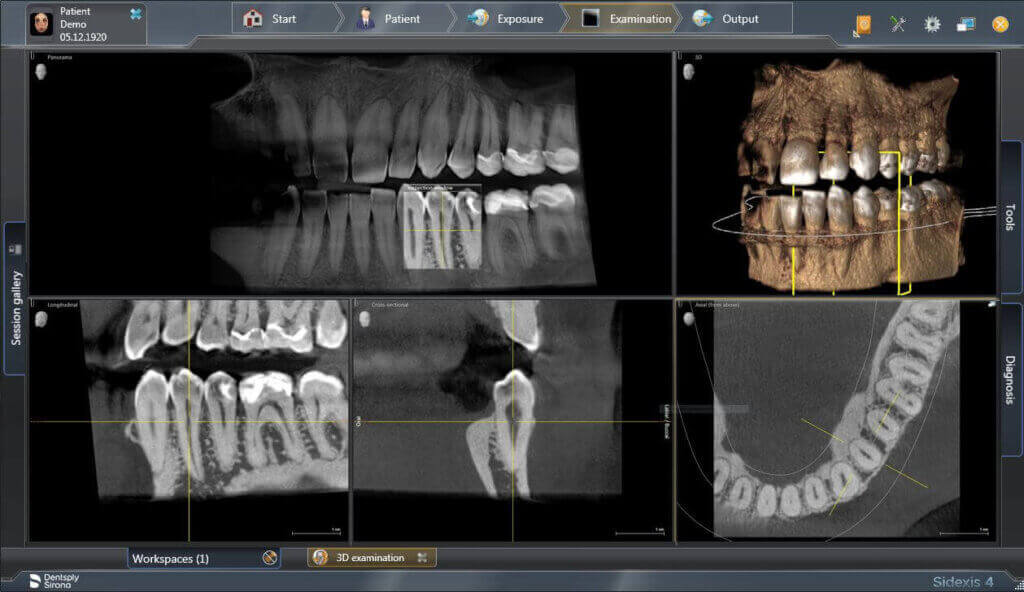Expand the Tools side panel
Viewport: 1024px width, 592px height.
tap(1010, 217)
